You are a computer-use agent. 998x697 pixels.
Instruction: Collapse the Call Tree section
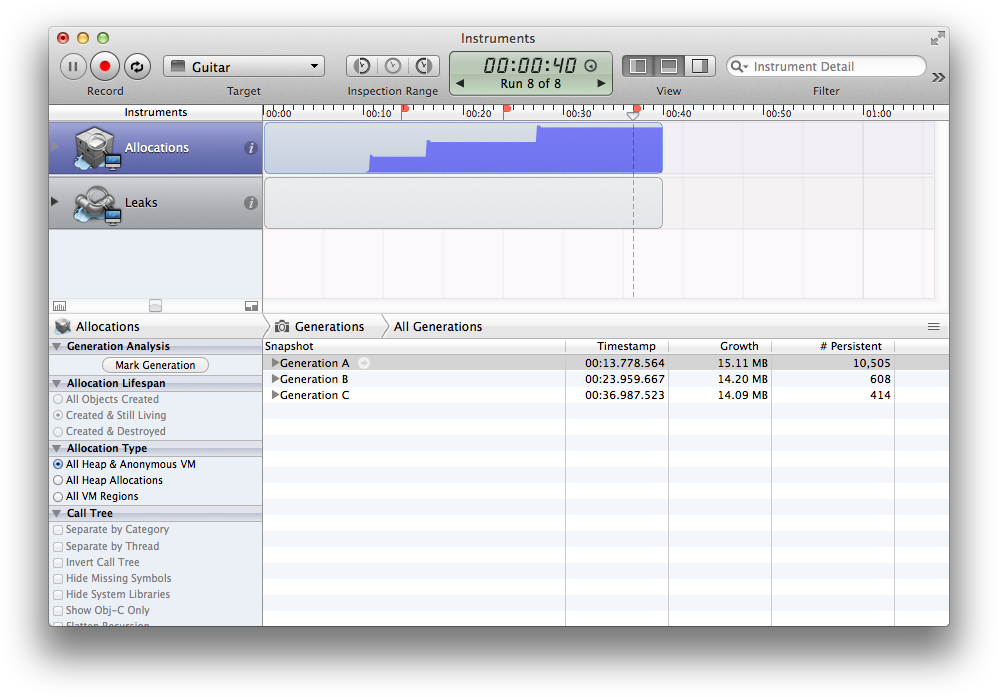click(x=57, y=513)
